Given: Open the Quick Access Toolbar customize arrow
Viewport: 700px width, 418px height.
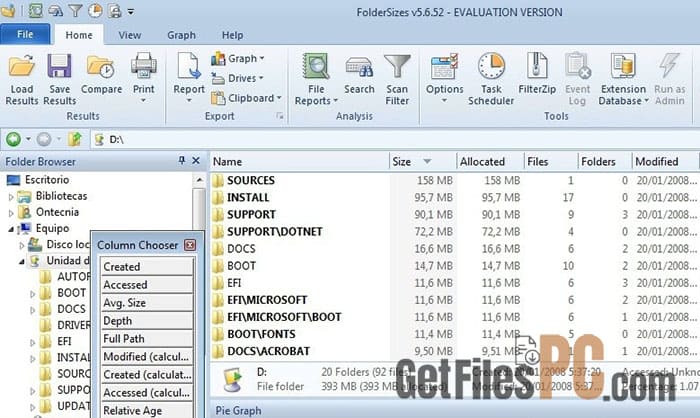Looking at the screenshot, I should point(131,12).
